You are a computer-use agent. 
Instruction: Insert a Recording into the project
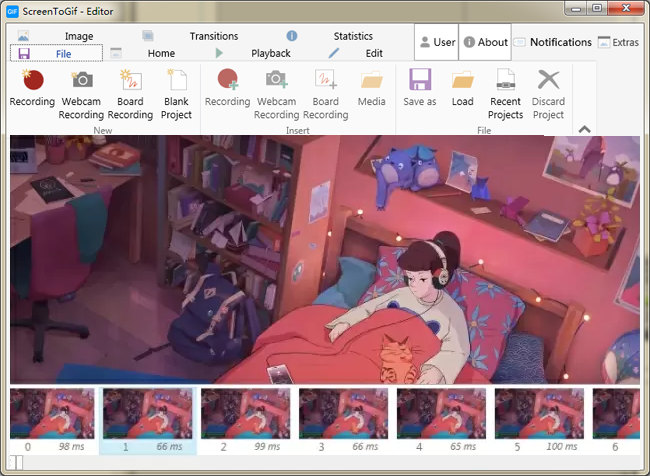click(228, 88)
